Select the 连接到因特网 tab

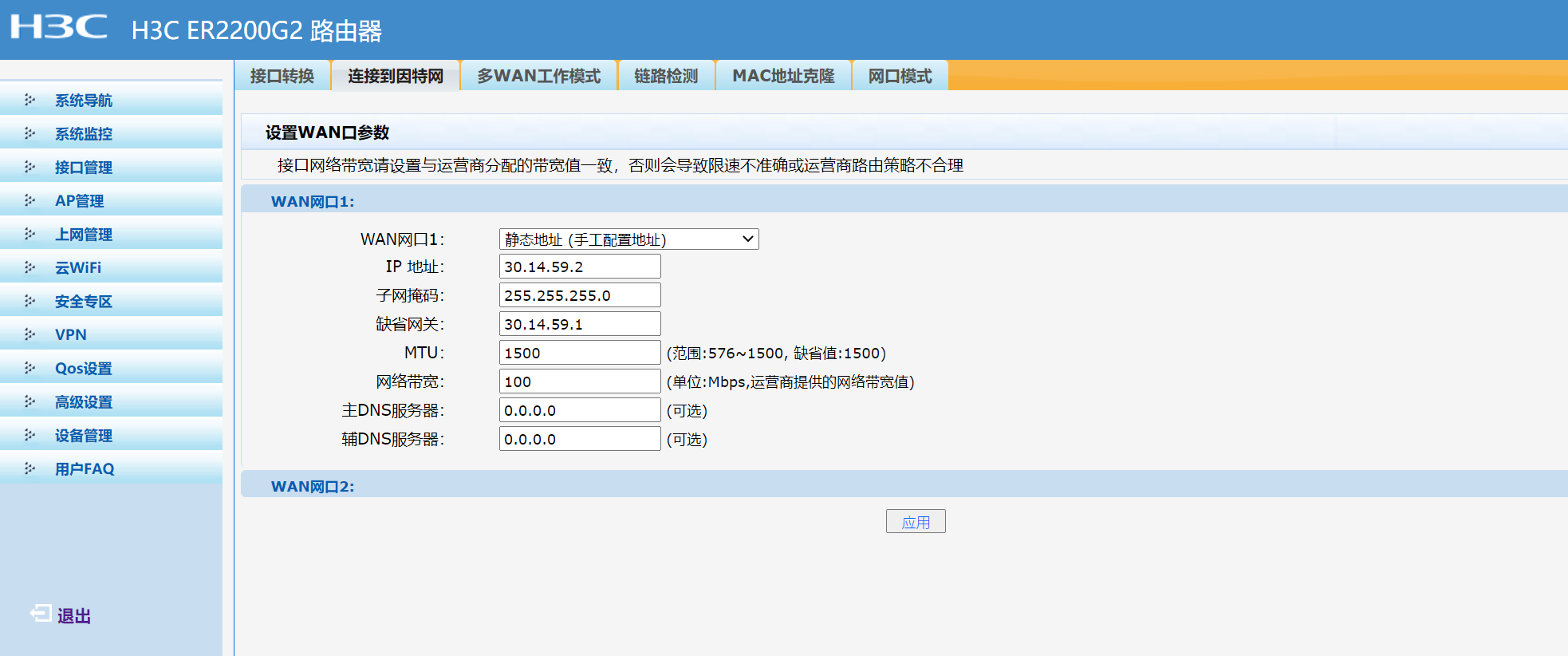click(x=396, y=76)
